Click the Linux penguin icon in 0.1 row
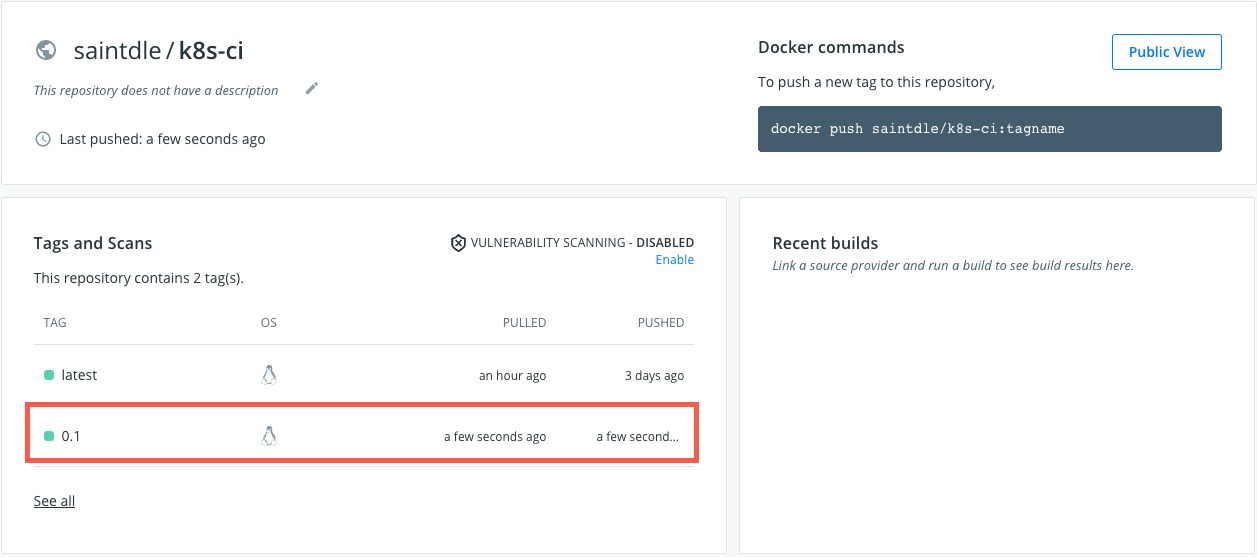 tap(268, 436)
